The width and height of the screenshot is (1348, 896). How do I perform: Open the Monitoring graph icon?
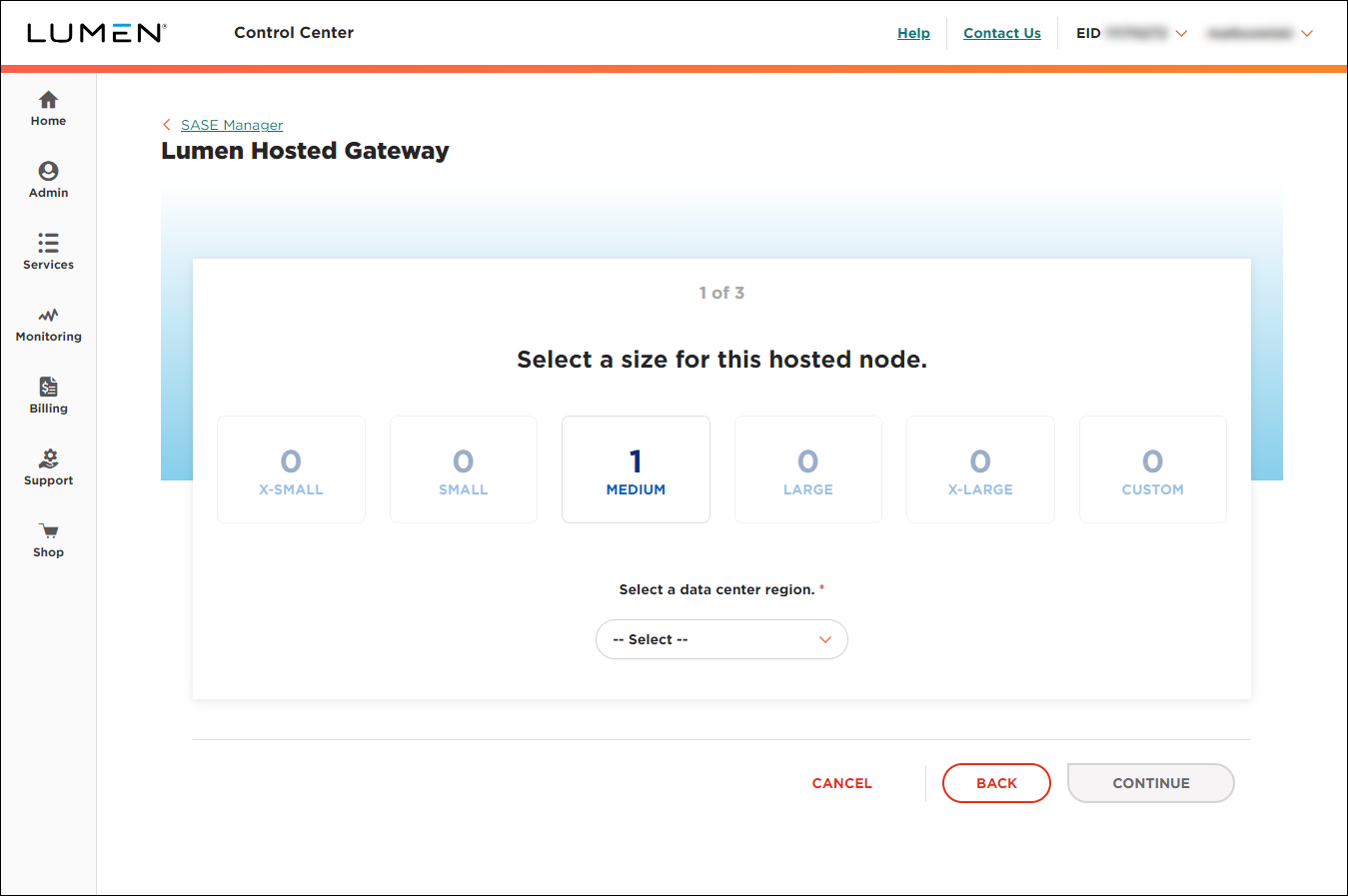[48, 315]
